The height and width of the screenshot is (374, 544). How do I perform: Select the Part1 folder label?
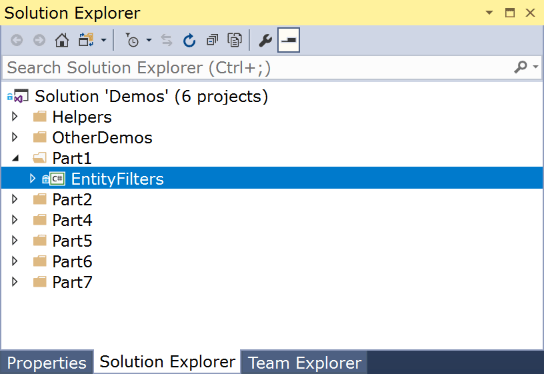tap(72, 158)
